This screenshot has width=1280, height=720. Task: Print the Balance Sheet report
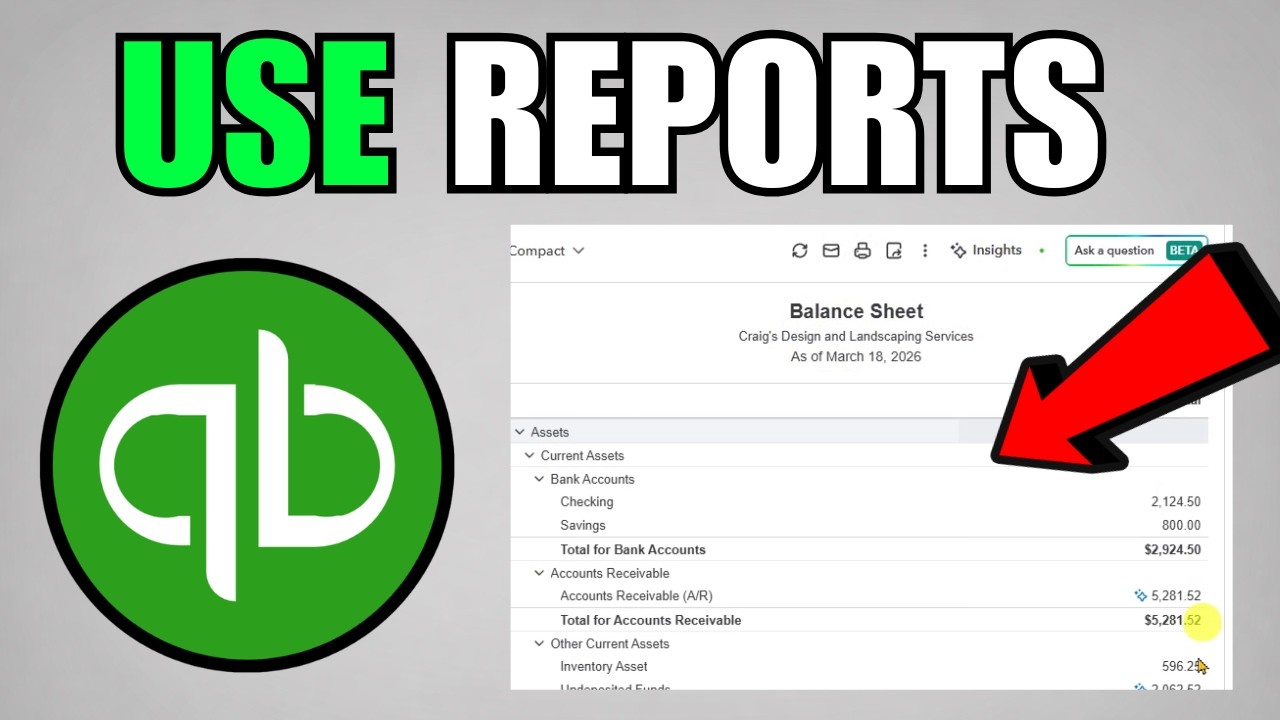tap(862, 251)
